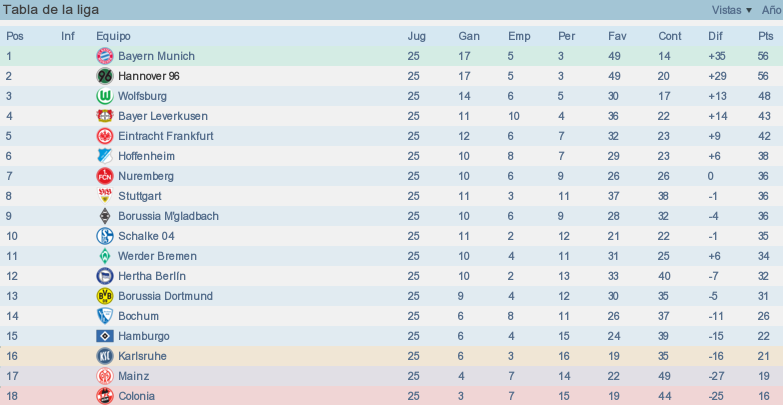783x405 pixels.
Task: Click the Karlsruhe KSC badge
Action: point(105,356)
